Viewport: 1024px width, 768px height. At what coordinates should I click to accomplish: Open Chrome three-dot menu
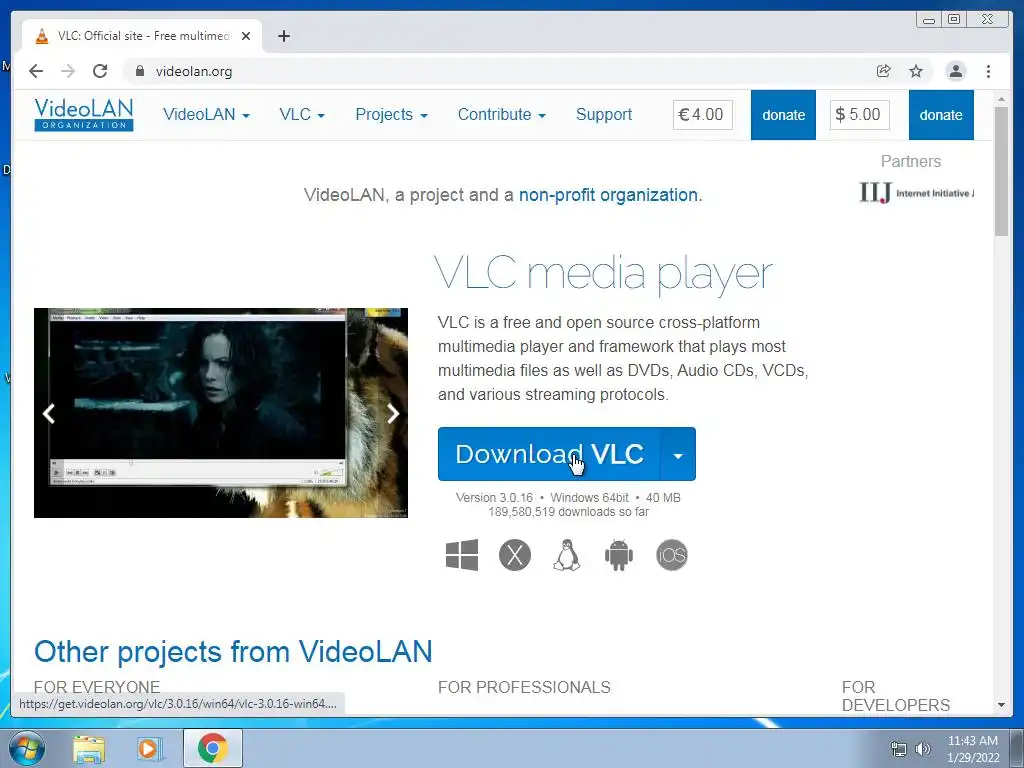(x=988, y=71)
